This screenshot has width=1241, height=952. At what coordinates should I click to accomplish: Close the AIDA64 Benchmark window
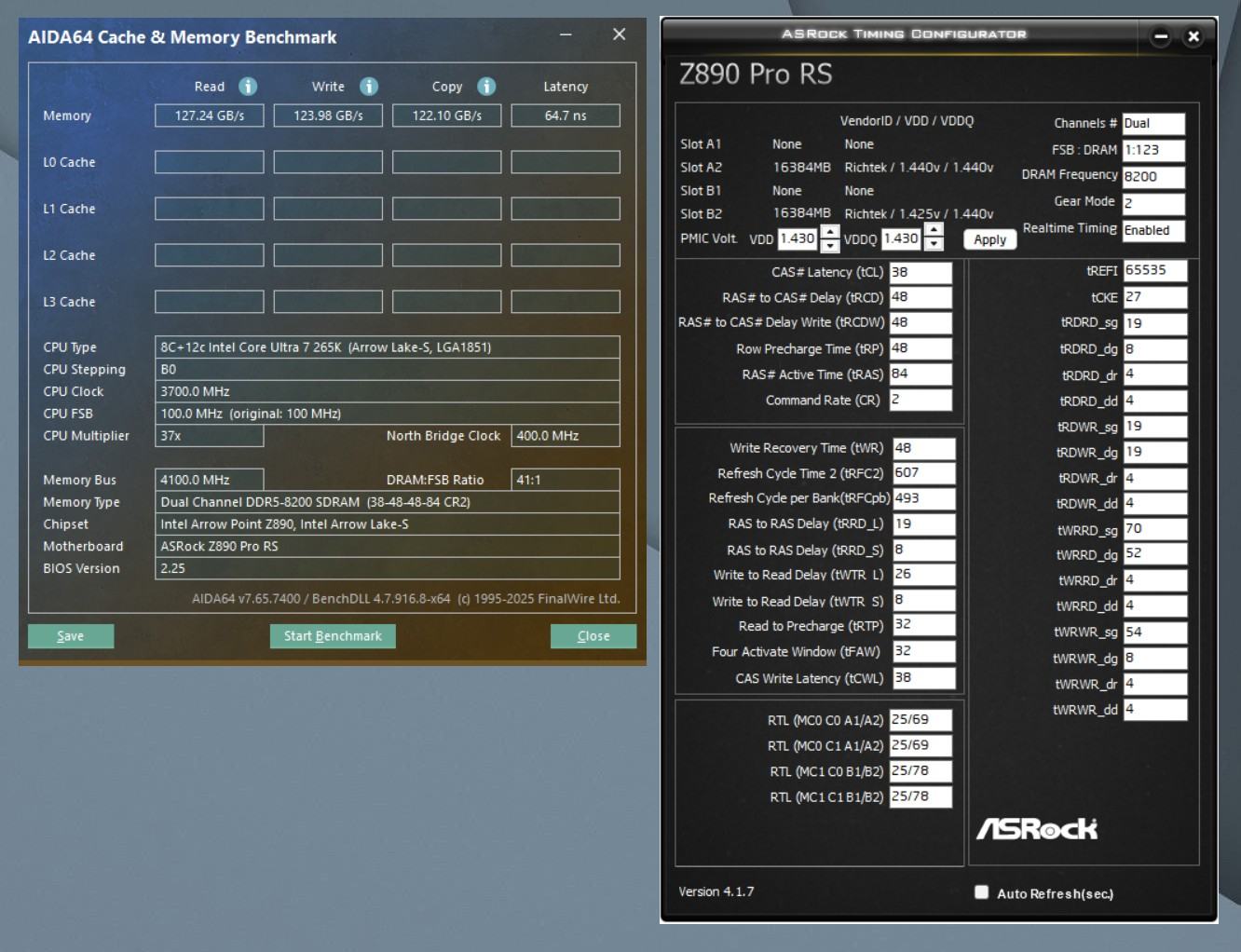(619, 34)
